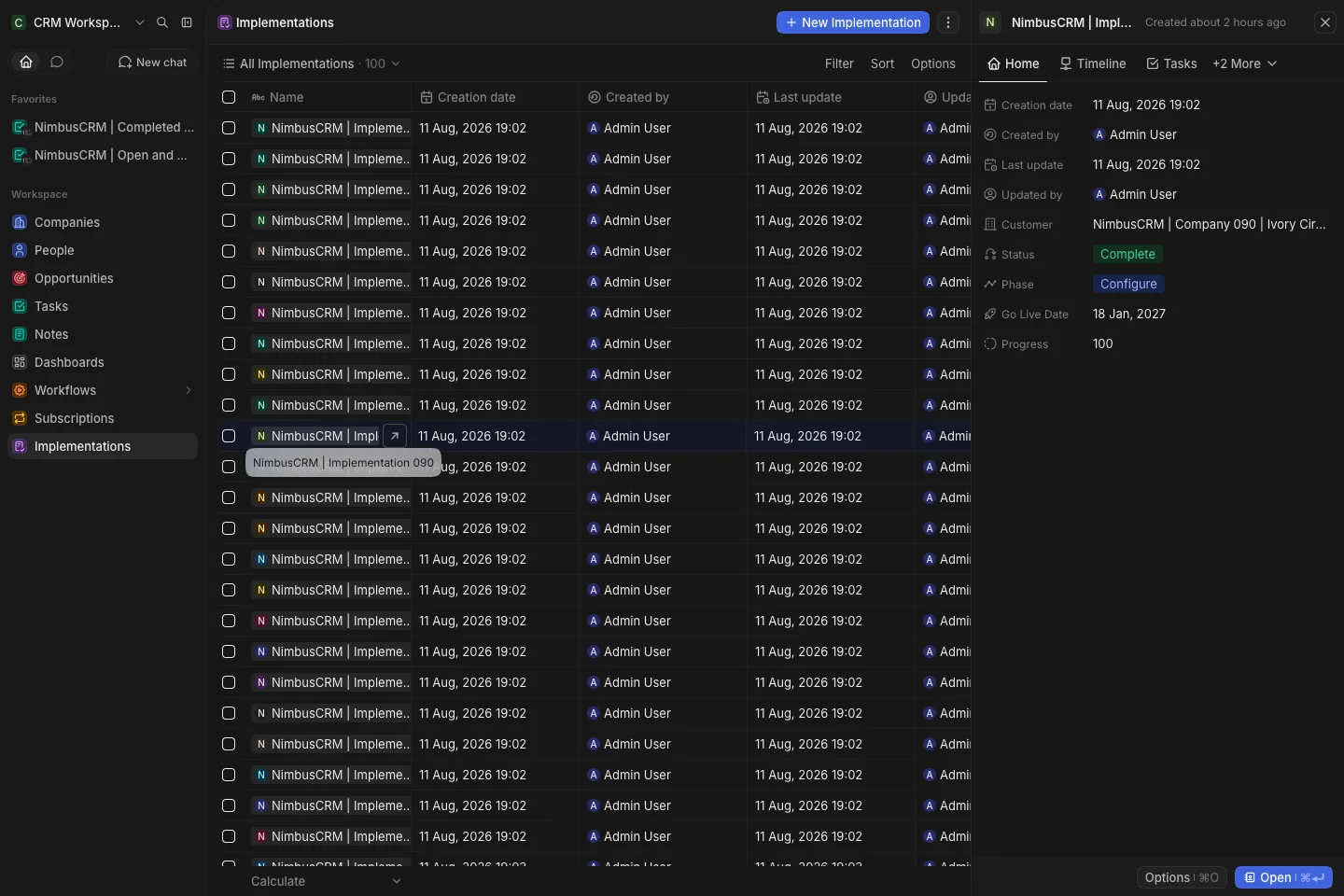
Task: Open the Sort menu
Action: click(882, 63)
